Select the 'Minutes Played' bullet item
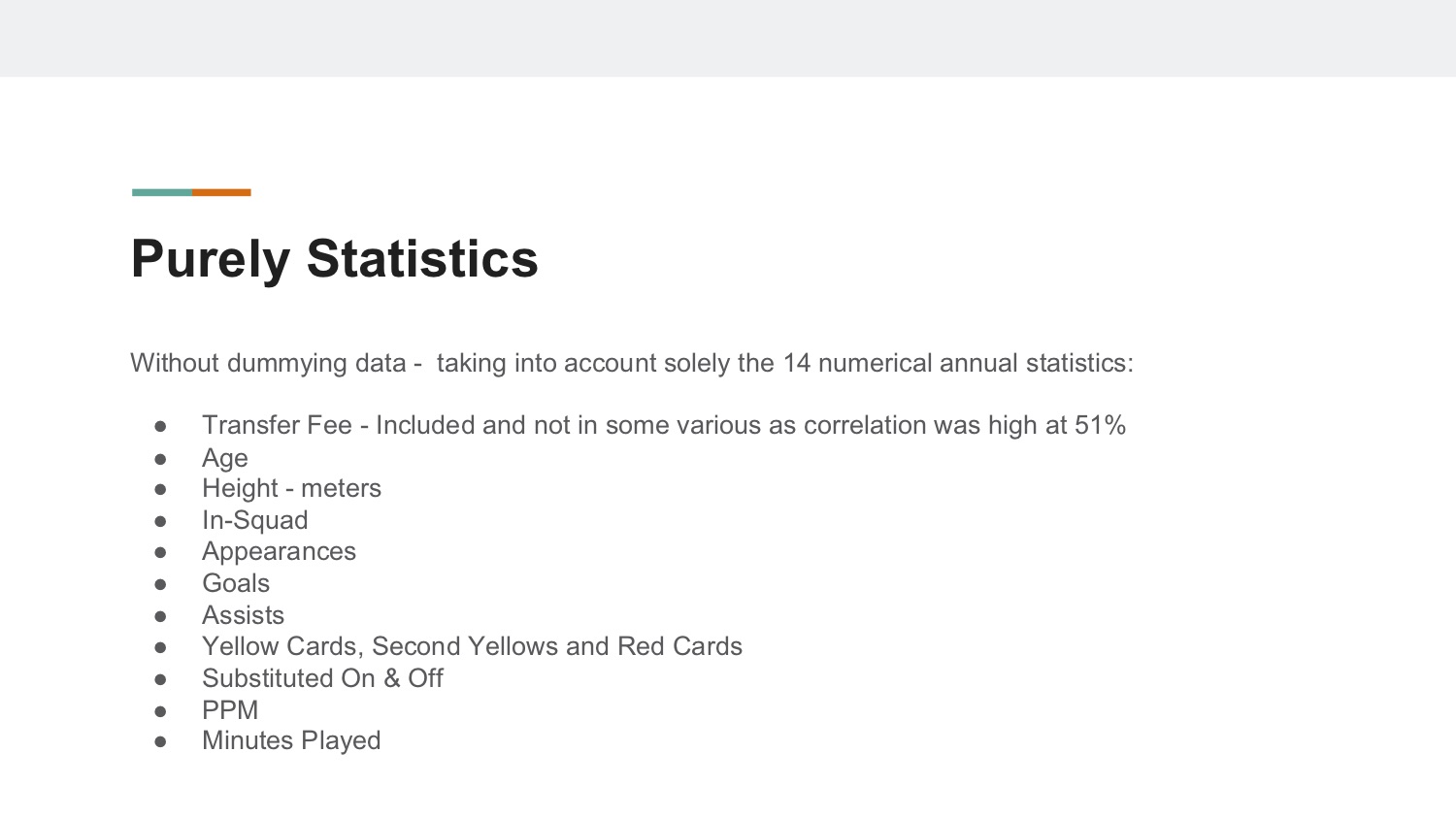The width and height of the screenshot is (1456, 818). [x=291, y=740]
